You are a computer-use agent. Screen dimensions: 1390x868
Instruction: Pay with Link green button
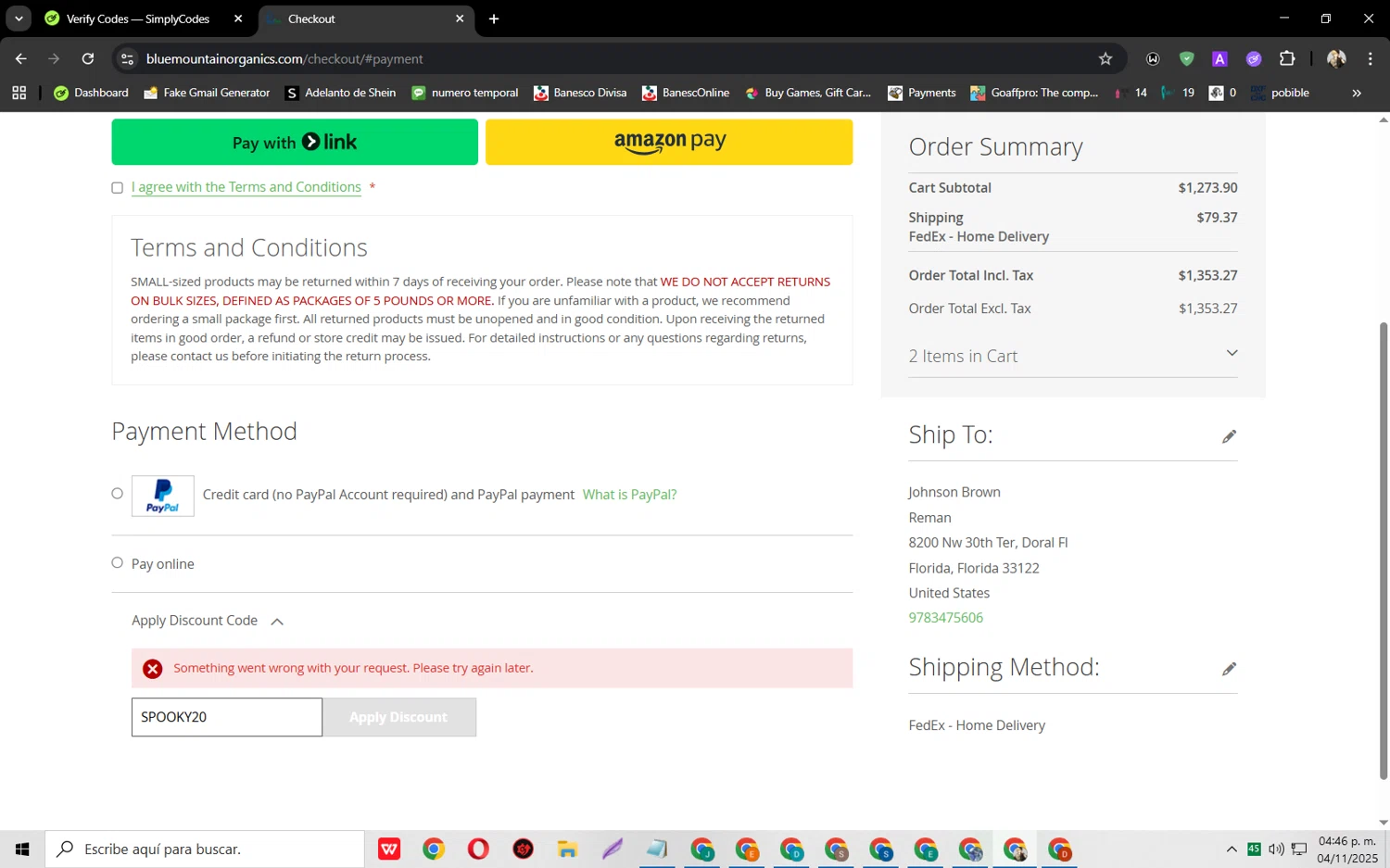295,142
